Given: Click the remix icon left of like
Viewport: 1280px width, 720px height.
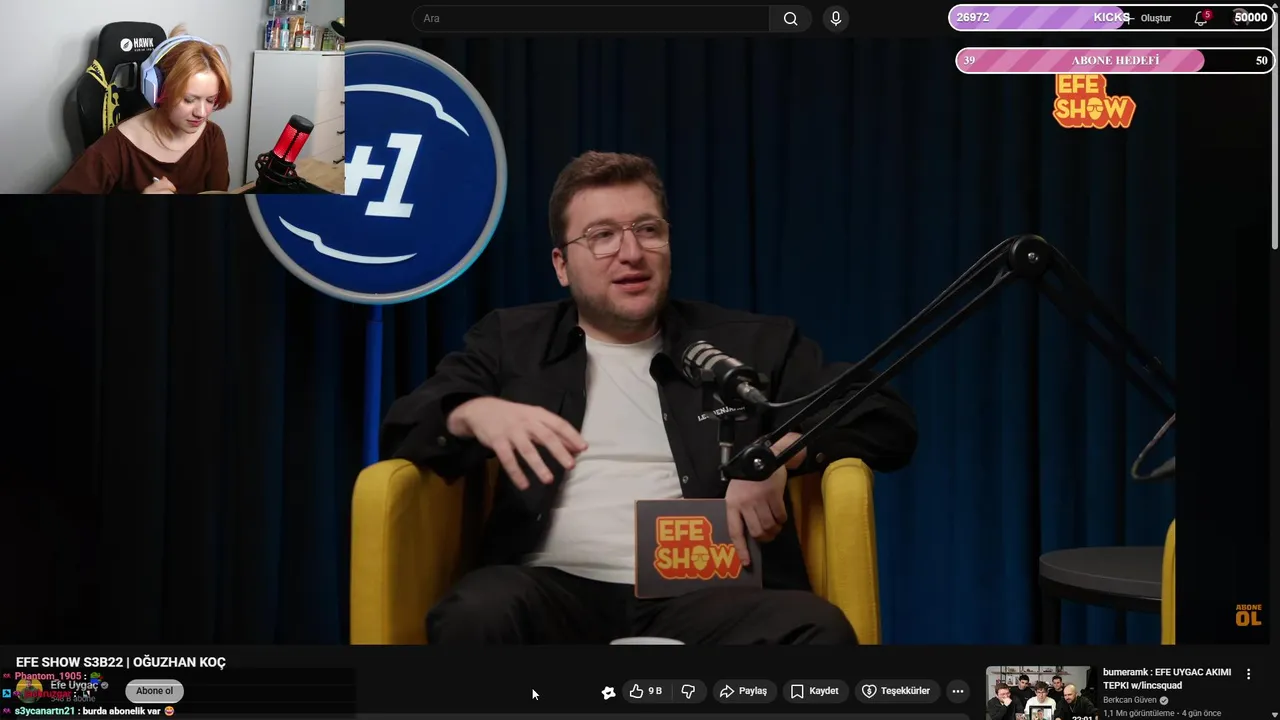Looking at the screenshot, I should click(x=608, y=692).
